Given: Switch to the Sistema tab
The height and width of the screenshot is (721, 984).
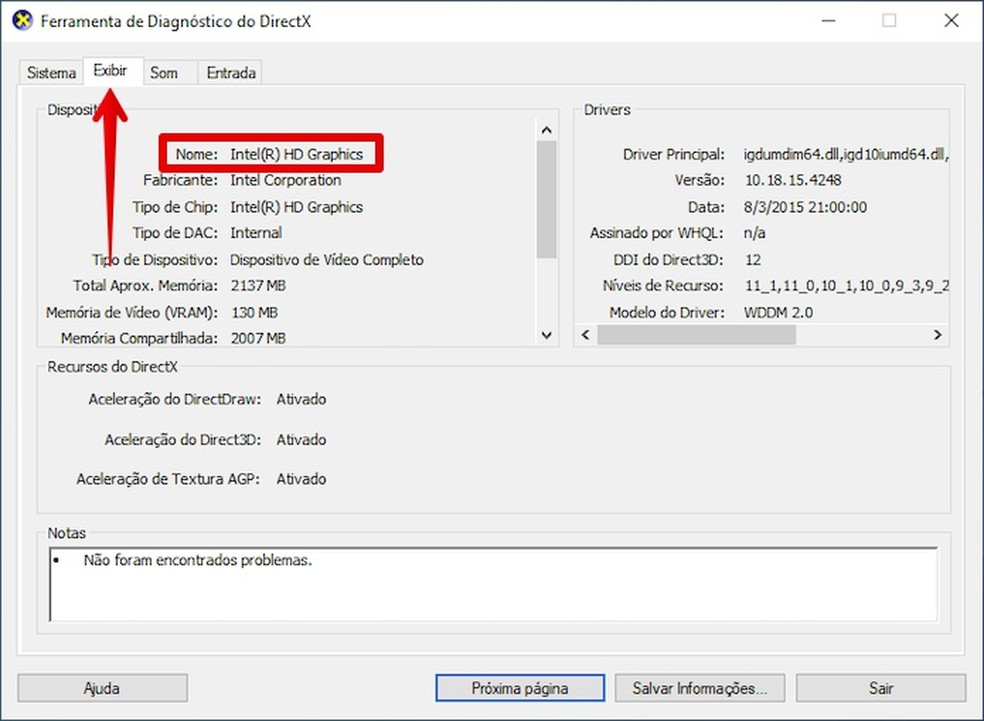Looking at the screenshot, I should tap(51, 73).
